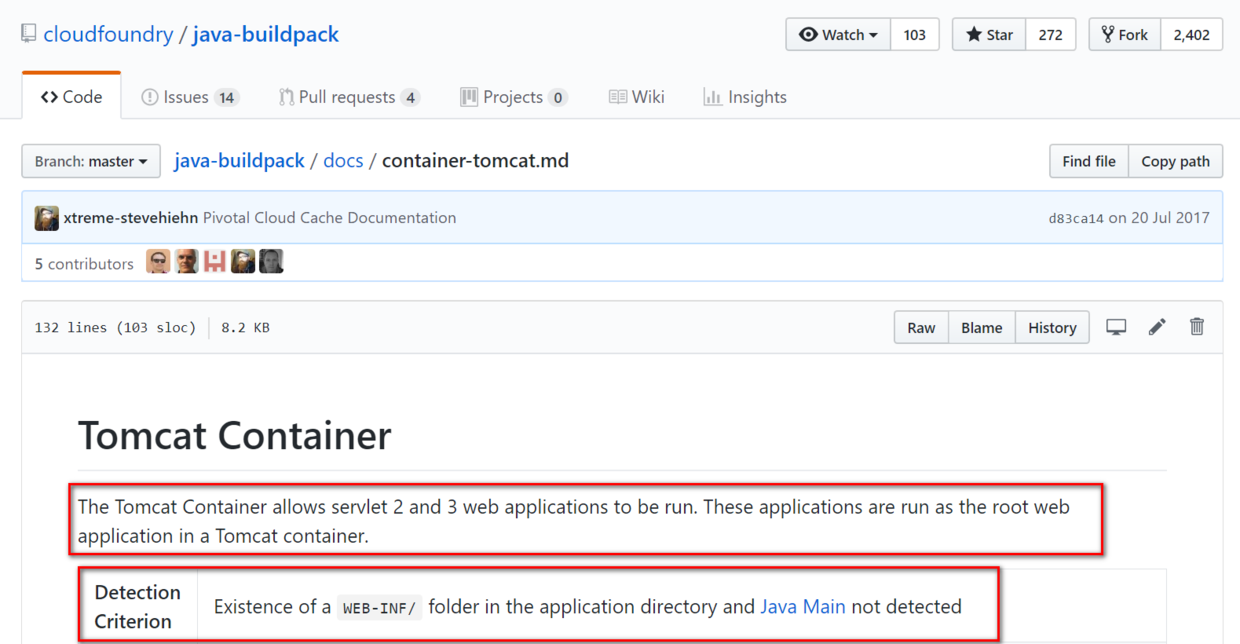This screenshot has height=644, width=1240.
Task: Click the pencil edit file icon
Action: click(x=1157, y=327)
